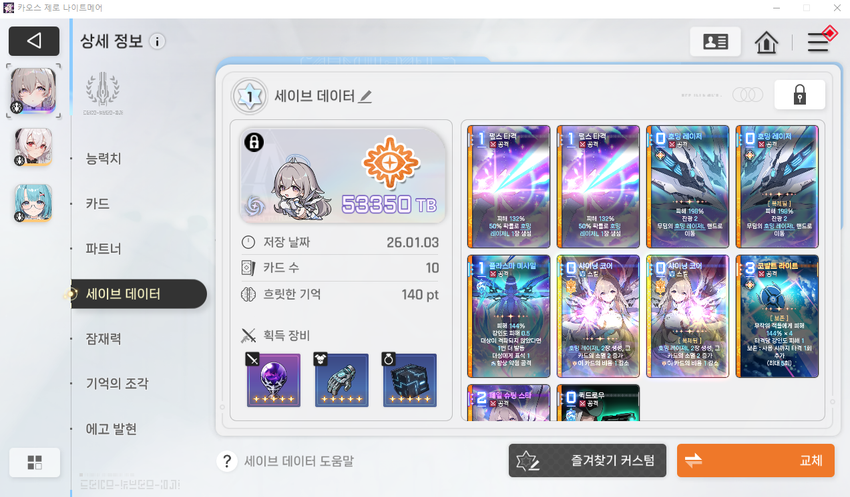850x497 pixels.
Task: Click the info icon beside 상세 정보
Action: pos(157,41)
